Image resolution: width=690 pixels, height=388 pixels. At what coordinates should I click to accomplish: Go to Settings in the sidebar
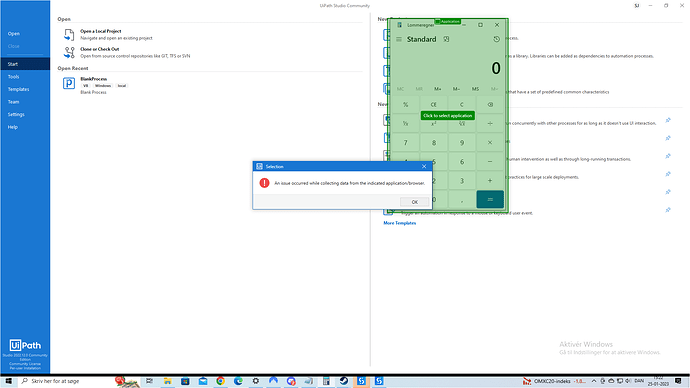tap(16, 114)
